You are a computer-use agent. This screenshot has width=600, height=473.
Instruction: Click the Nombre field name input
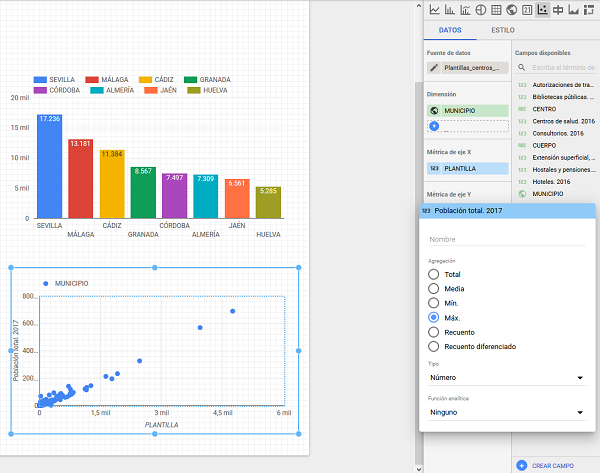pyautogui.click(x=506, y=239)
